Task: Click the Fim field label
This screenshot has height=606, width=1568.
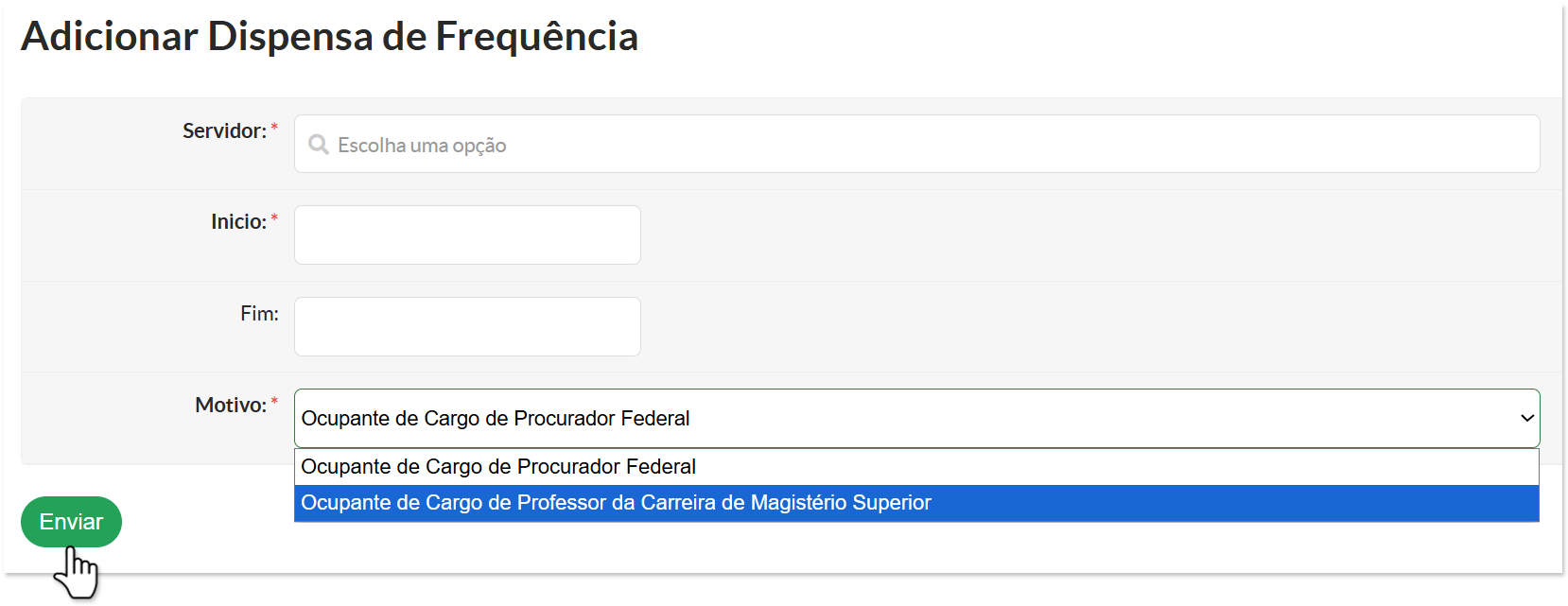Action: [x=259, y=314]
